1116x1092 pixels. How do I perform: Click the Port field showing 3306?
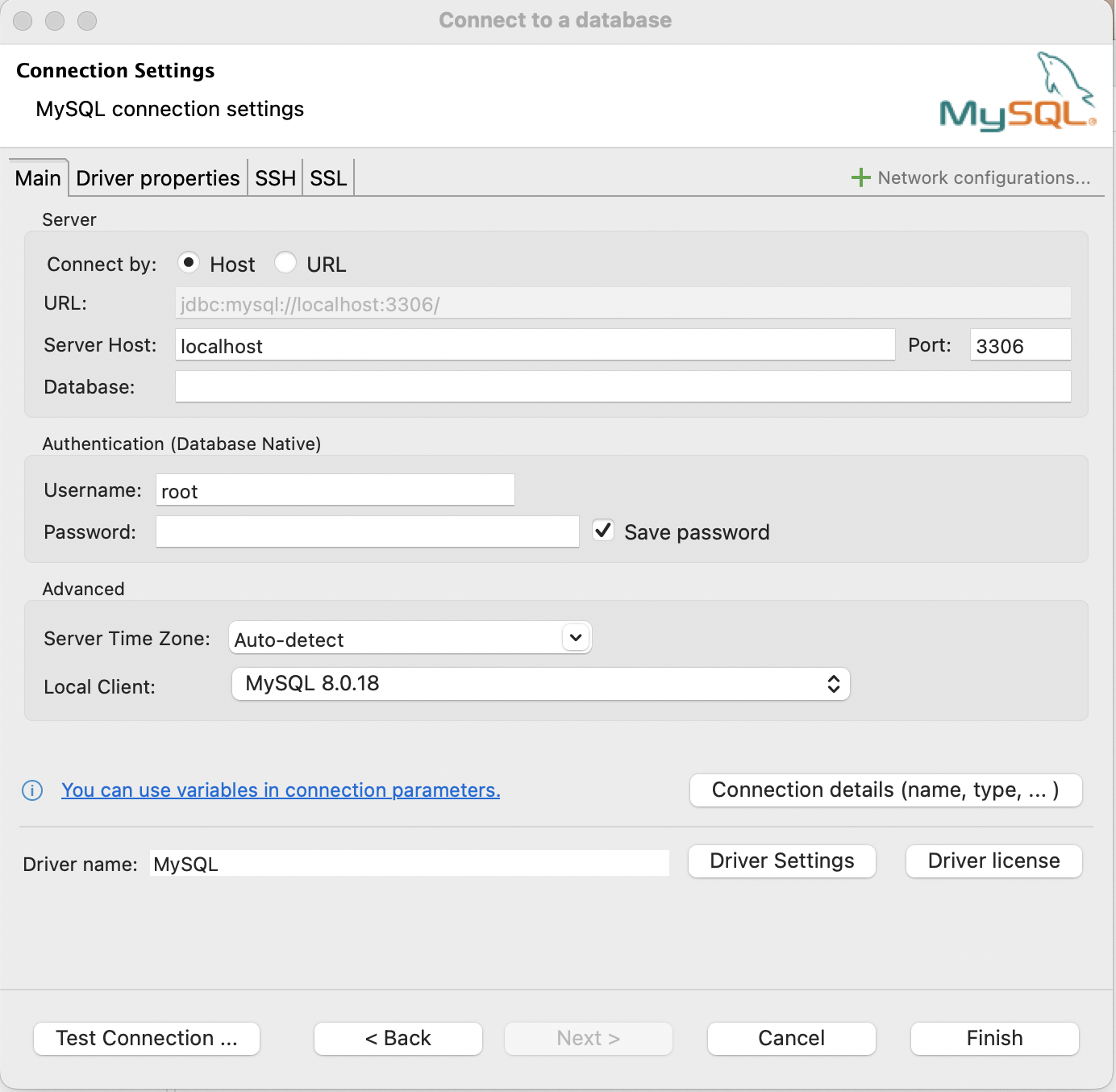[1021, 345]
